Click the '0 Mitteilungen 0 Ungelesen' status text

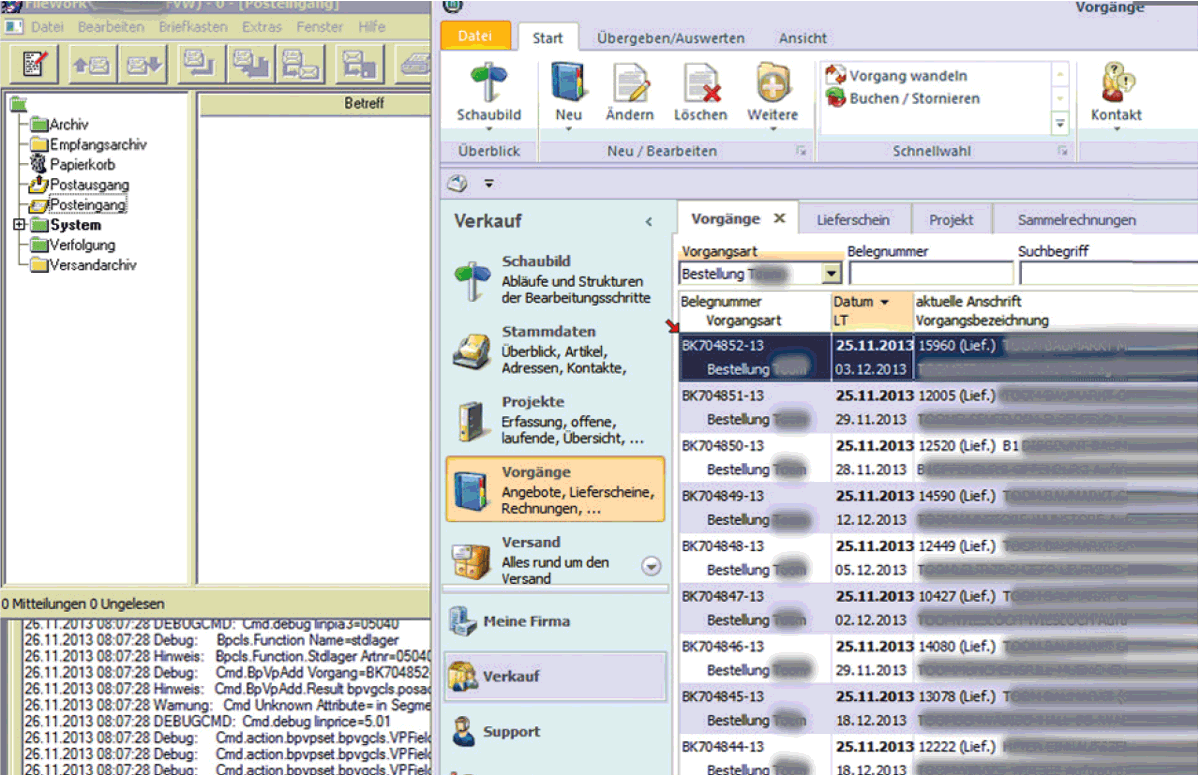pos(83,604)
